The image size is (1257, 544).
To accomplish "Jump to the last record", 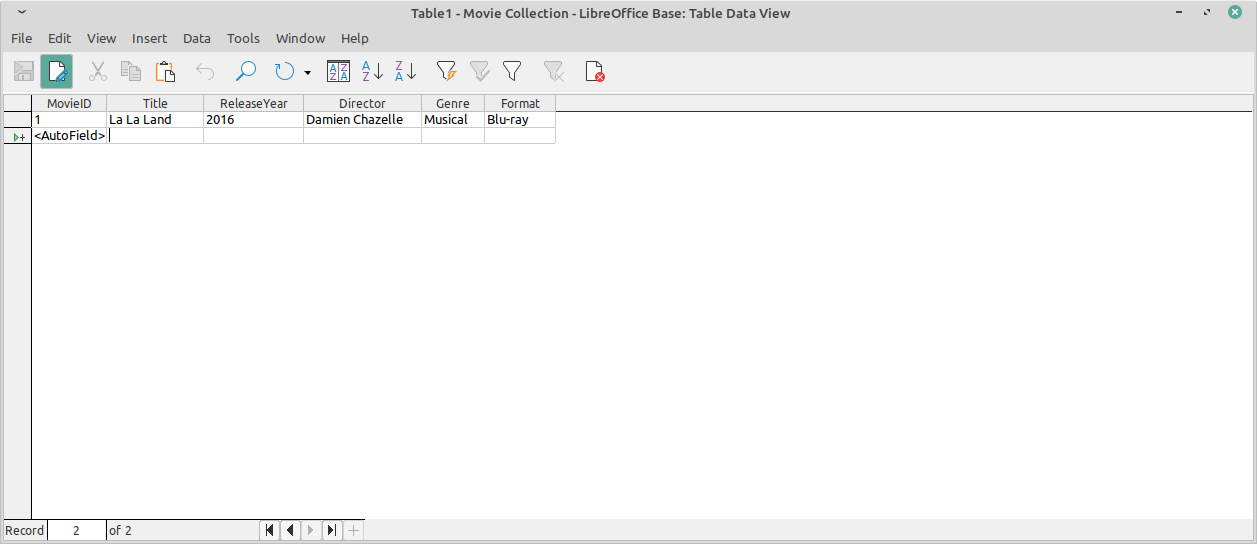I will point(332,530).
